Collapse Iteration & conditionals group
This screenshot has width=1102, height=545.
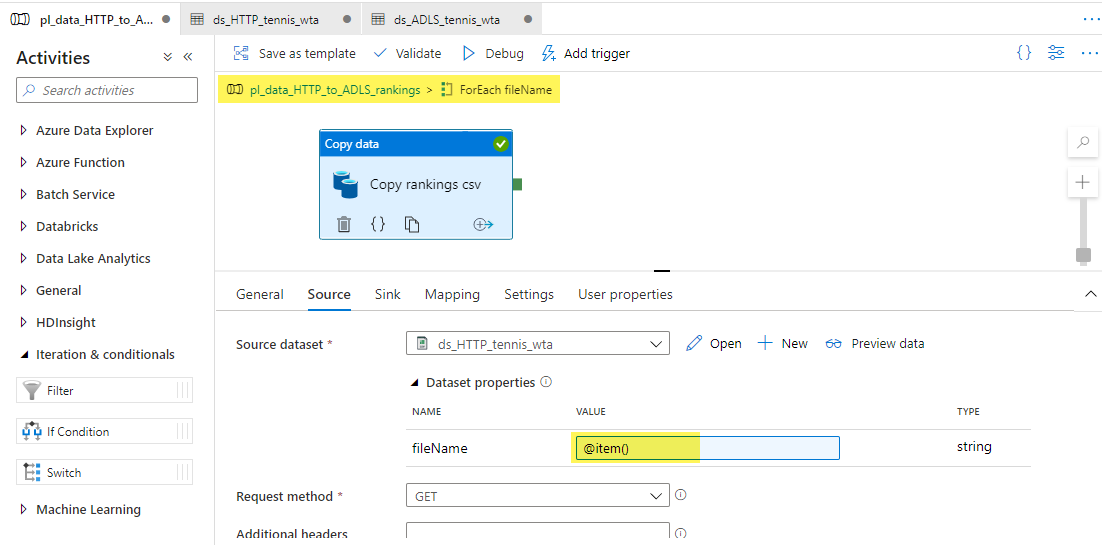24,354
